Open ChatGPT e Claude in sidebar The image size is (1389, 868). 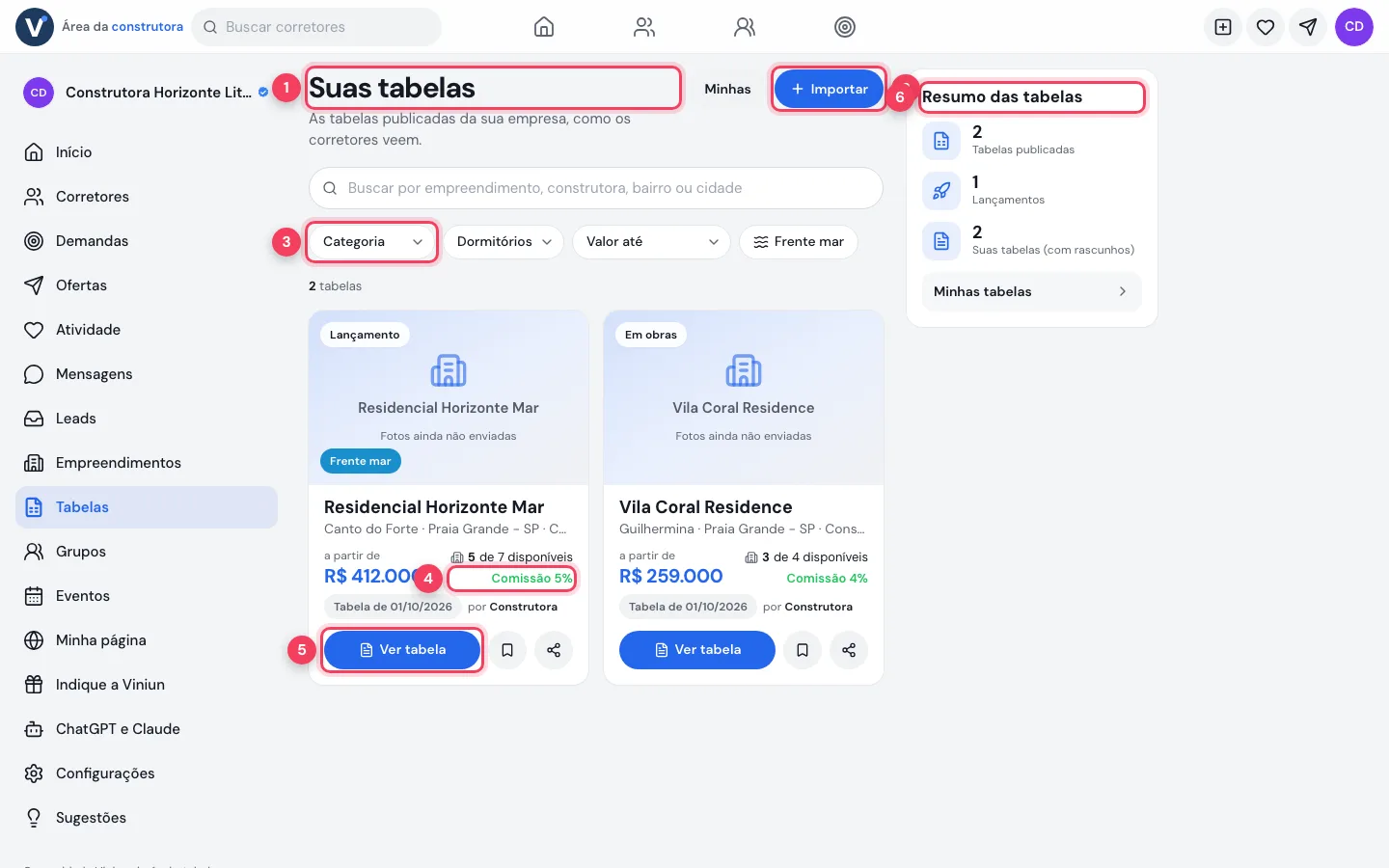click(147, 729)
